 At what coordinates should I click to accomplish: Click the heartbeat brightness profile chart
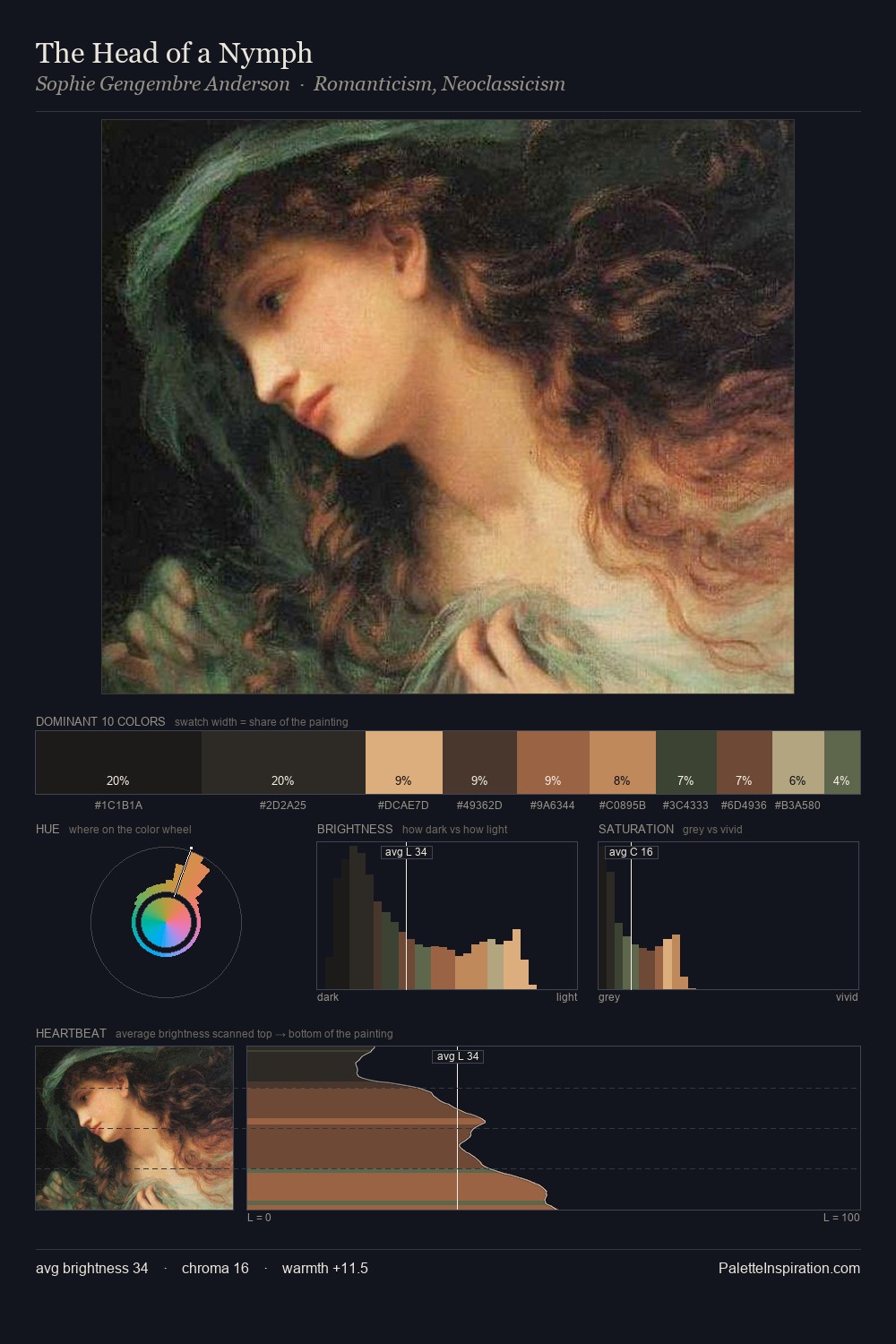tap(554, 1128)
